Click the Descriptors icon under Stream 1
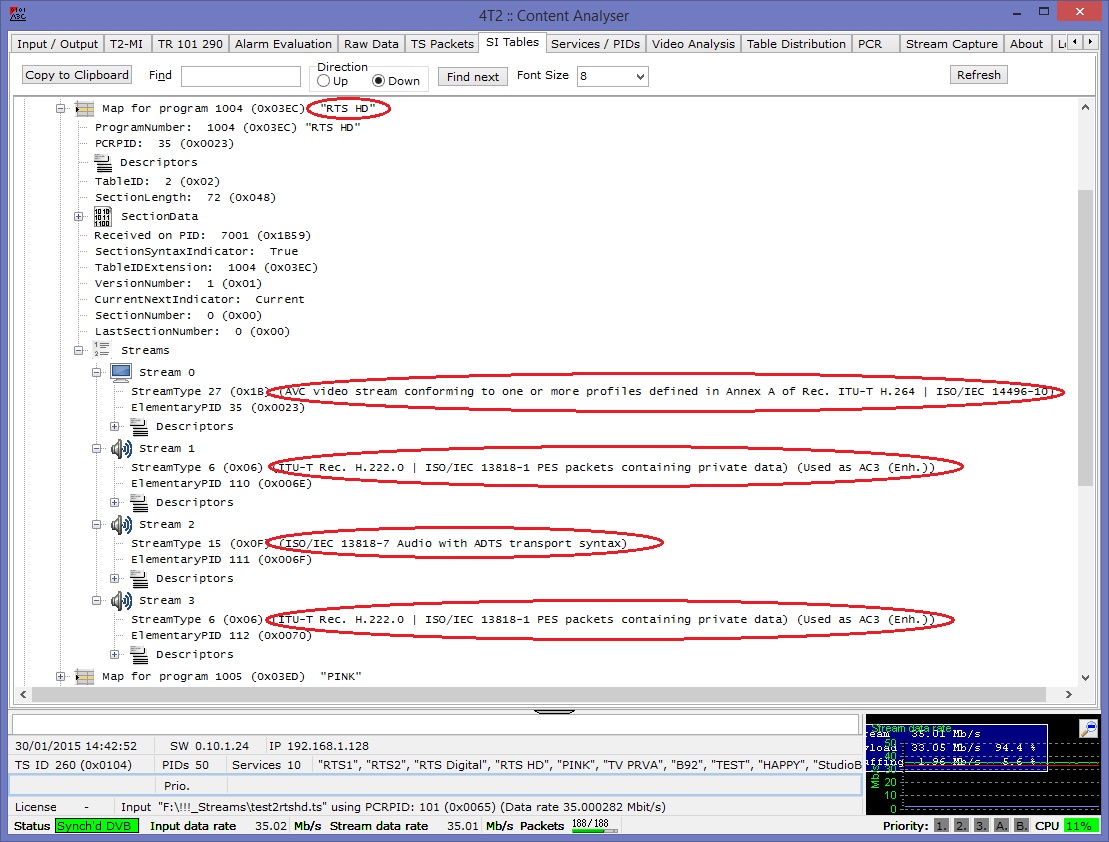Screen dimensions: 1109x842 [x=139, y=502]
